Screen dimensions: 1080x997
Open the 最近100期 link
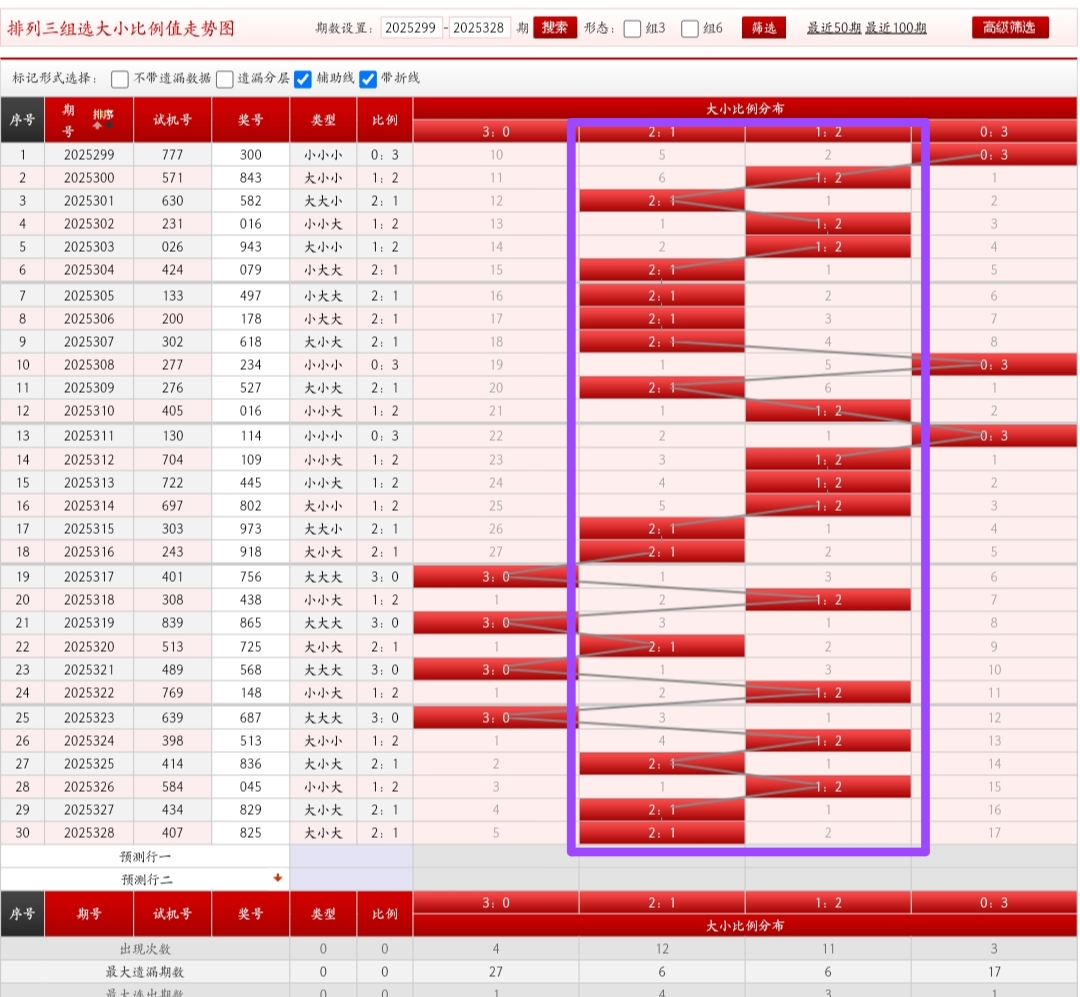(x=896, y=28)
